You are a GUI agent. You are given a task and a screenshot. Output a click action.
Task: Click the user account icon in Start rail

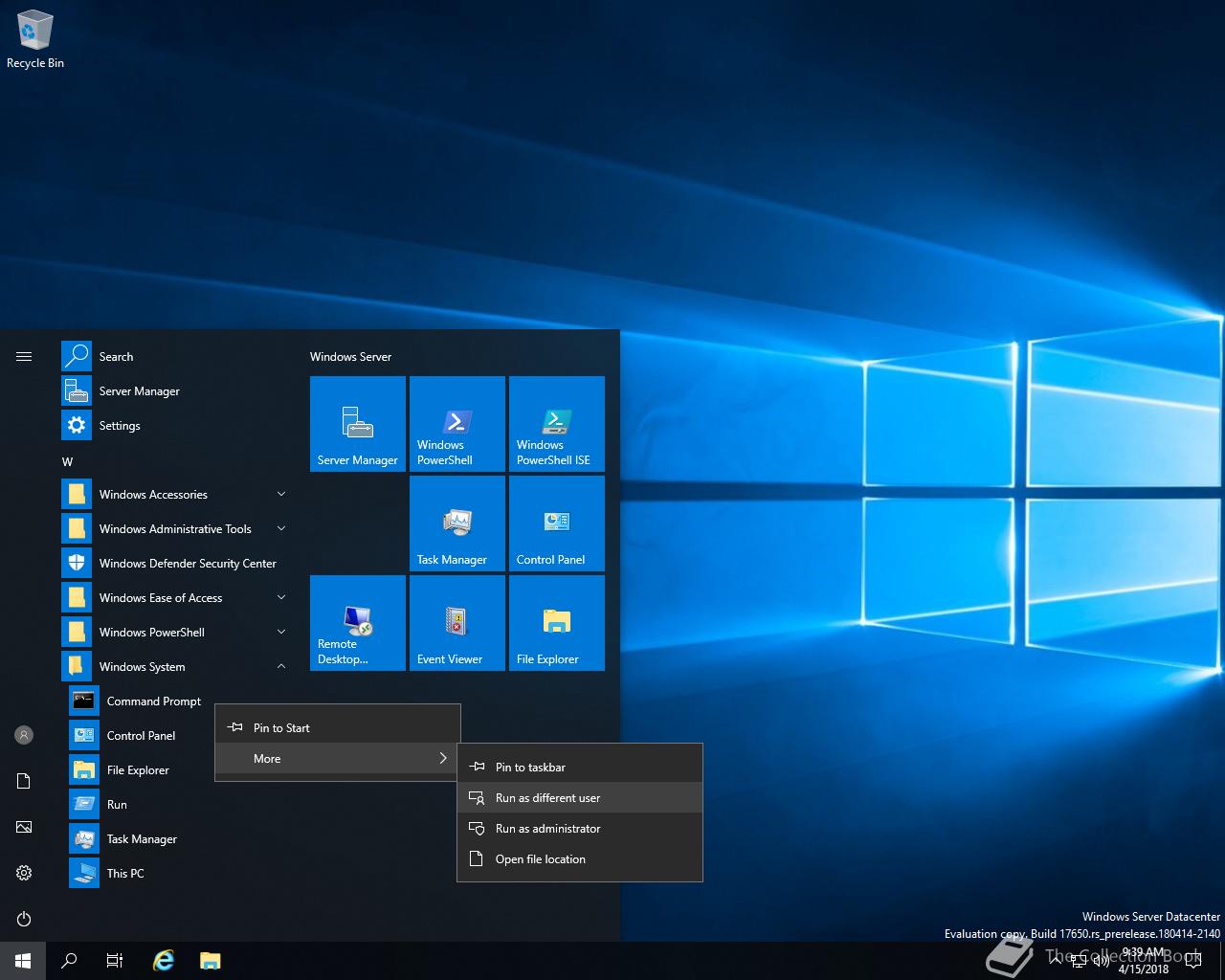point(24,735)
